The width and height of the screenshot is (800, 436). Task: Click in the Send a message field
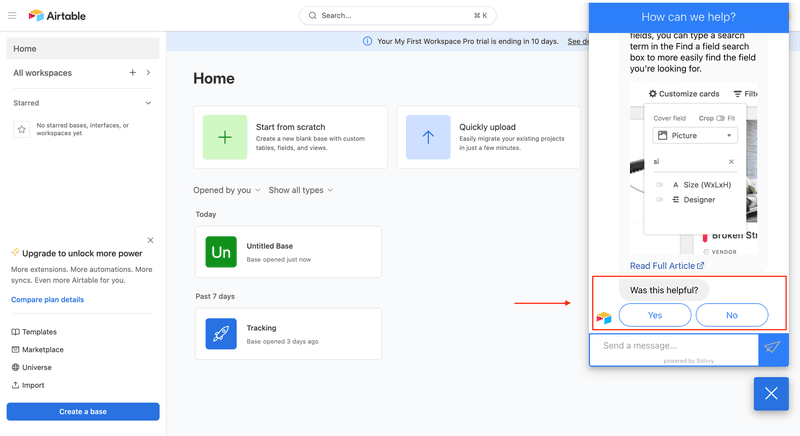[x=673, y=346]
